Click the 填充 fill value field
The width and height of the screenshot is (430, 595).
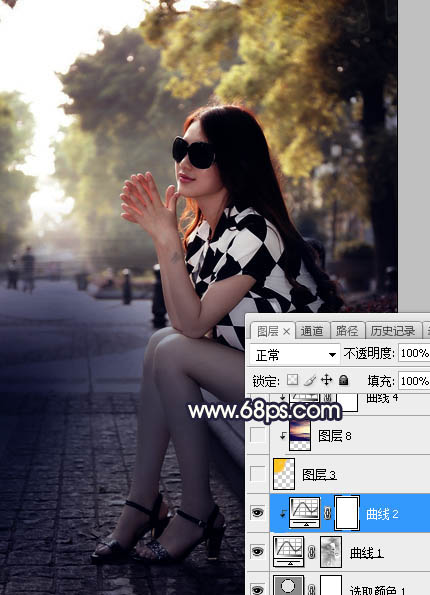(414, 381)
